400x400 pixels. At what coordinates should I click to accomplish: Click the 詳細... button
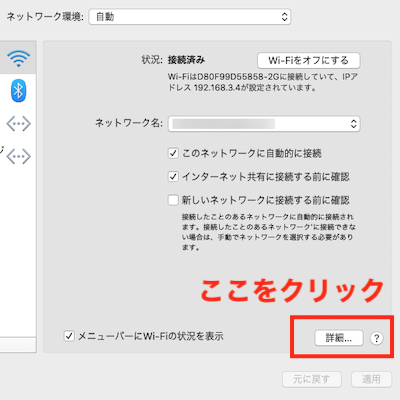(339, 338)
